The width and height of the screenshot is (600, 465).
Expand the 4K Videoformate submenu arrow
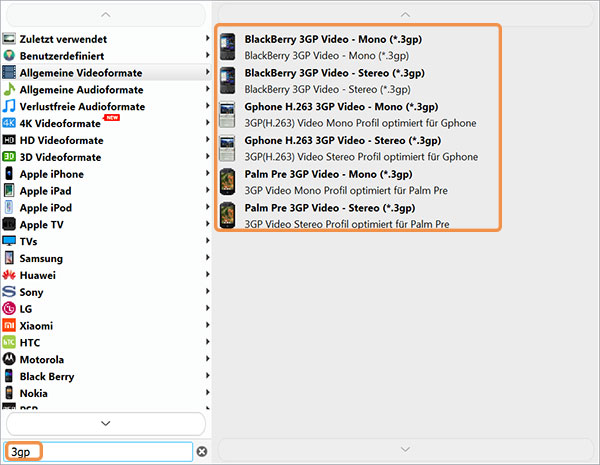pos(207,122)
